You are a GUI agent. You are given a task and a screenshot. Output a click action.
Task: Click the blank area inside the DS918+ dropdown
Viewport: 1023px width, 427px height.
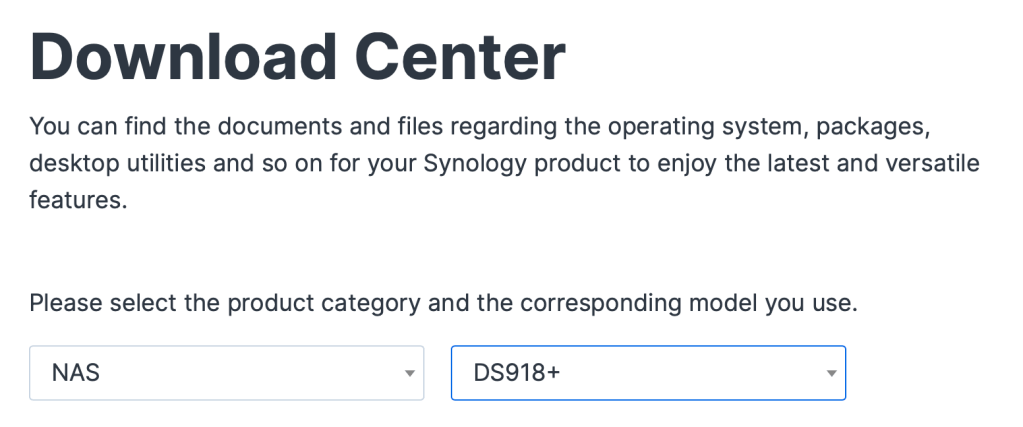pyautogui.click(x=700, y=374)
